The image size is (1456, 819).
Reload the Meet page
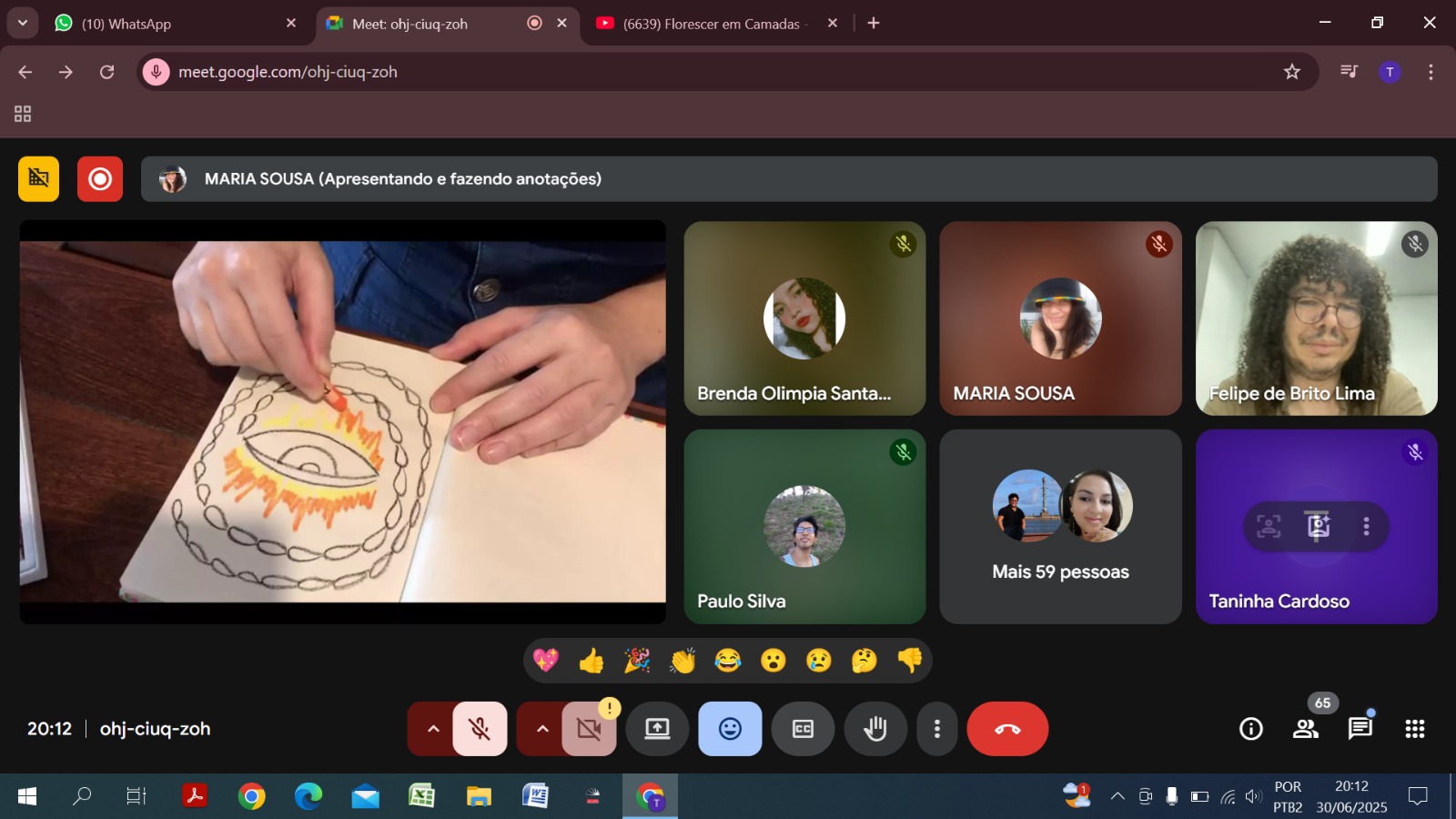107,72
